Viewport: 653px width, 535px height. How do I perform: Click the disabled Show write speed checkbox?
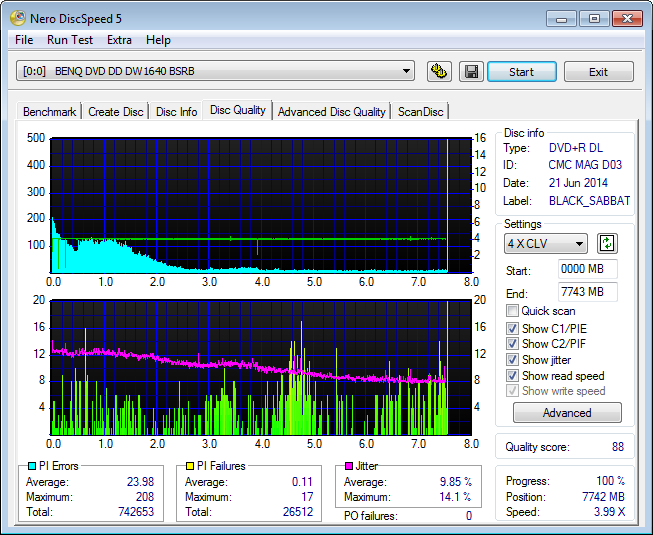coord(512,391)
